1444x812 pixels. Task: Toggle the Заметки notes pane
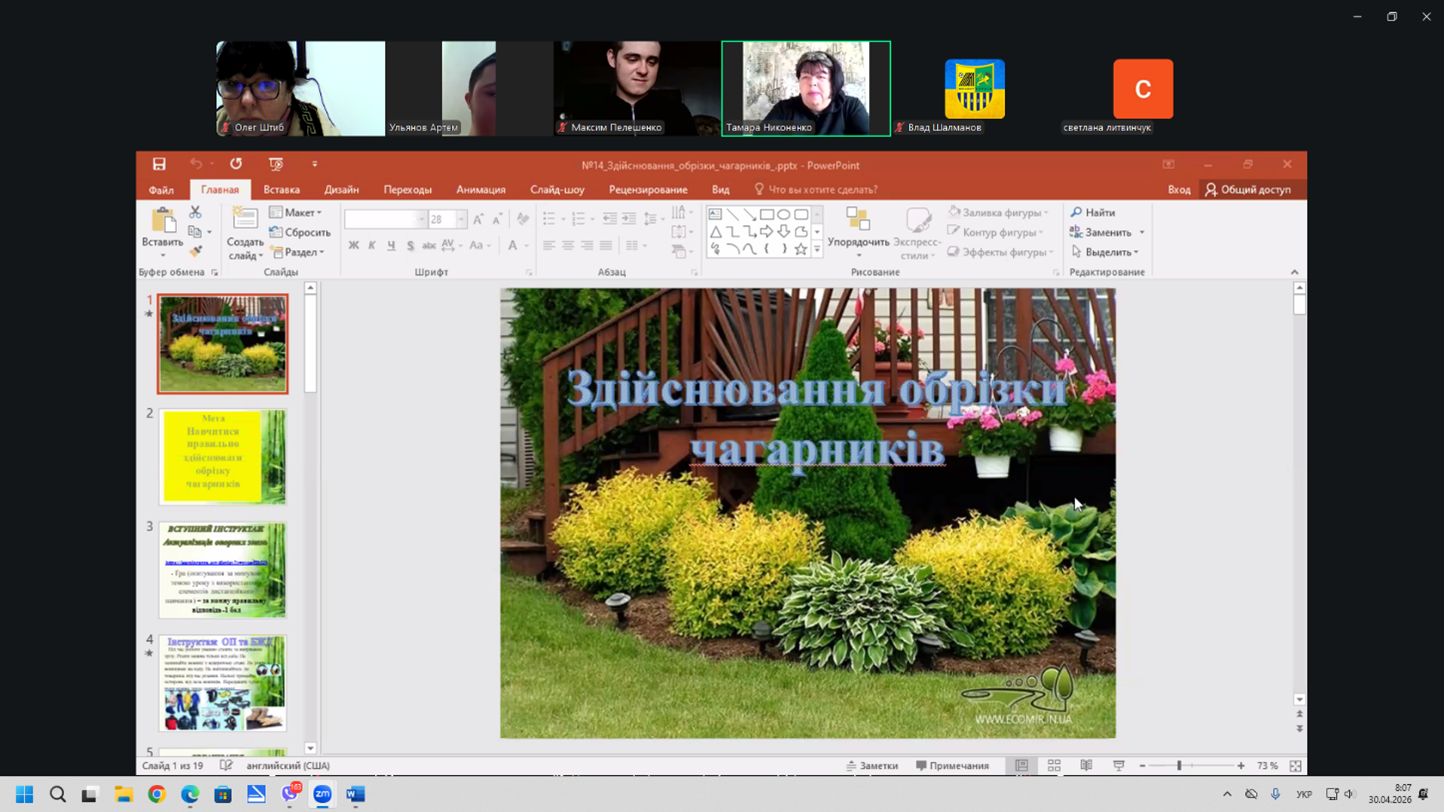pyautogui.click(x=872, y=766)
